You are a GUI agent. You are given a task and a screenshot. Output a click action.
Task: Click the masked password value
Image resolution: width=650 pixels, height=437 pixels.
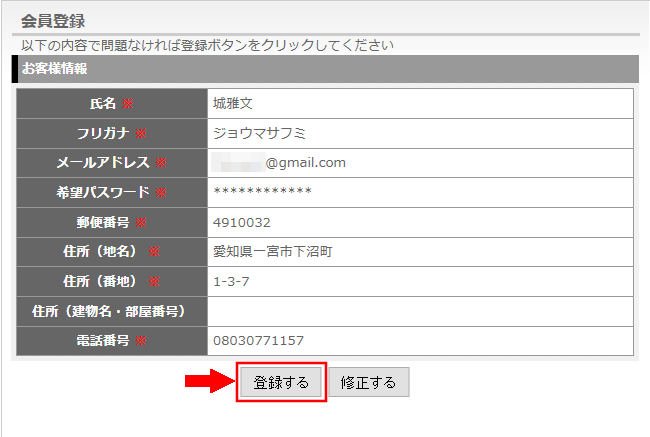tap(262, 192)
